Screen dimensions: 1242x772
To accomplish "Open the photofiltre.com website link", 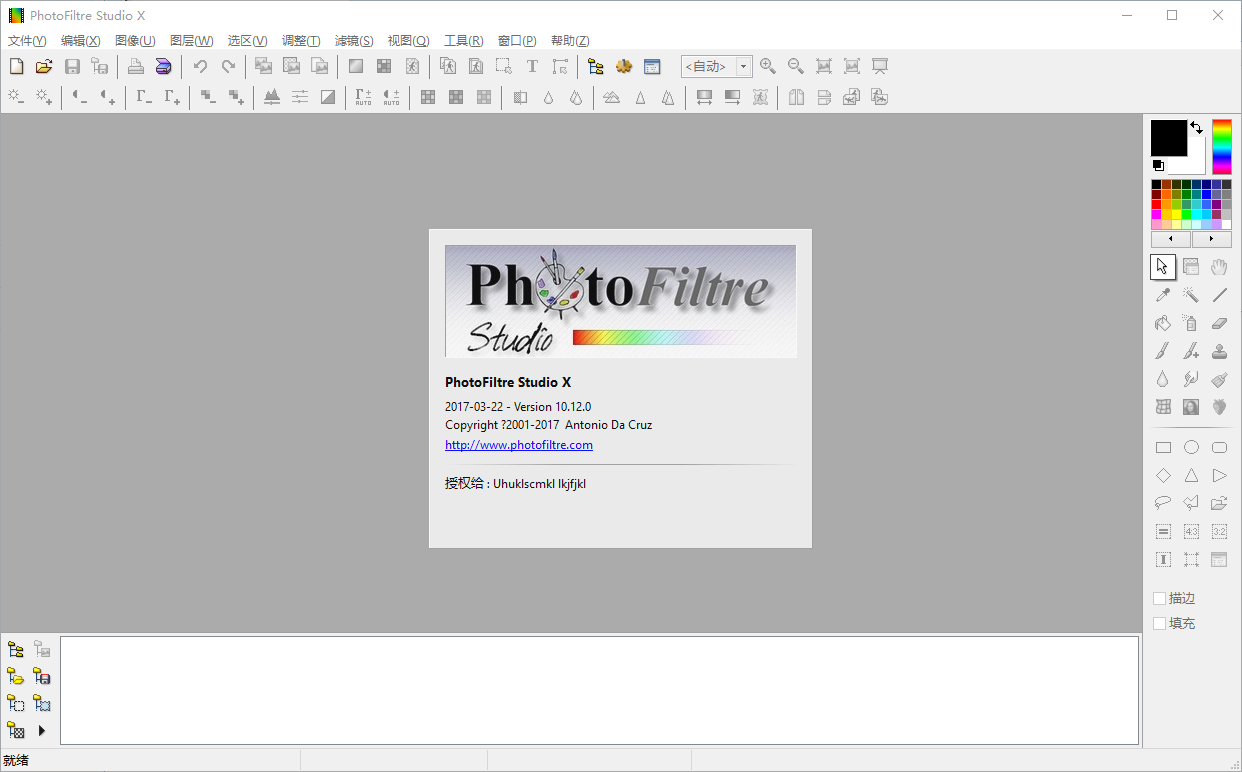I will point(519,445).
